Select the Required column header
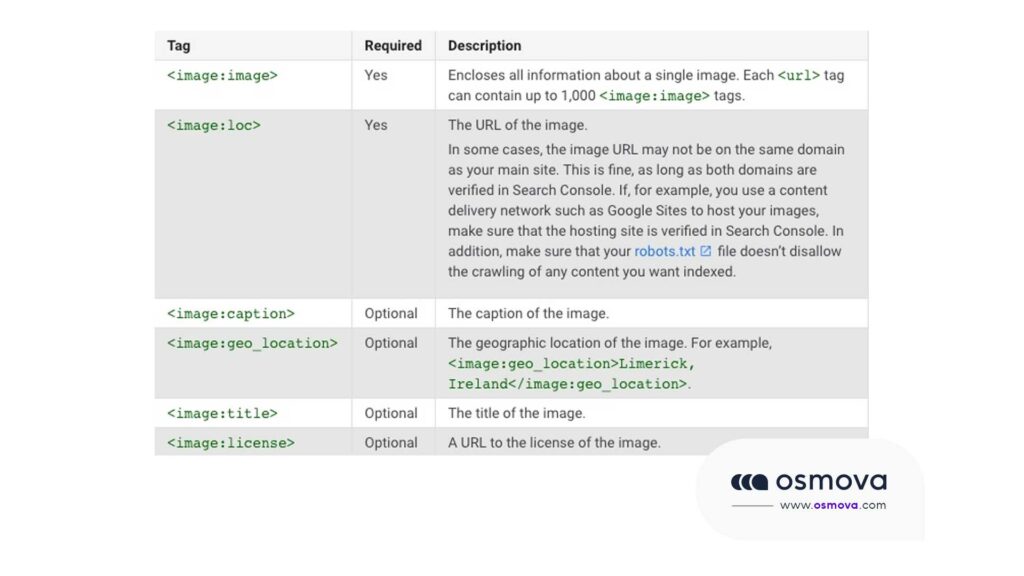 [x=393, y=46]
